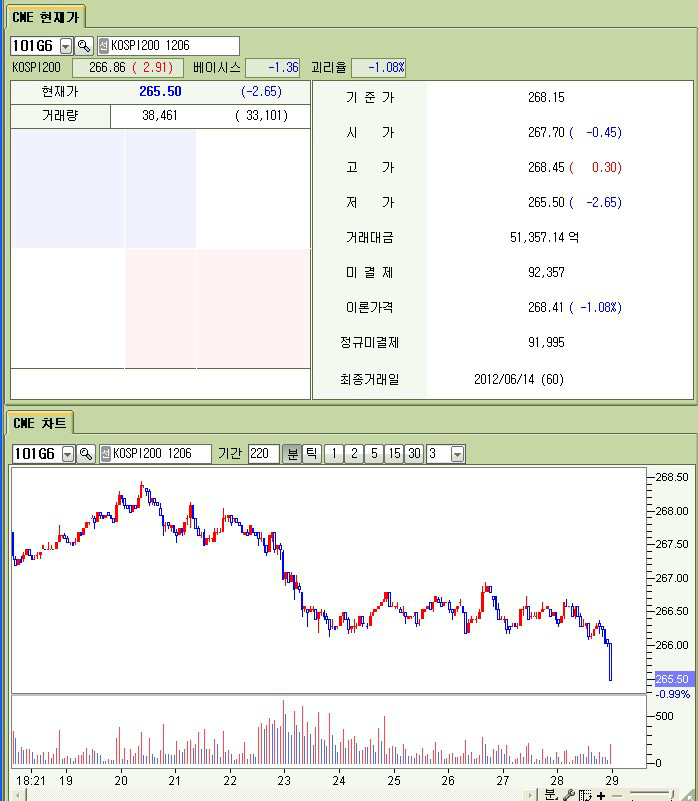Switch to the CME 차트 tab
Image resolution: width=698 pixels, height=801 pixels.
(x=40, y=423)
